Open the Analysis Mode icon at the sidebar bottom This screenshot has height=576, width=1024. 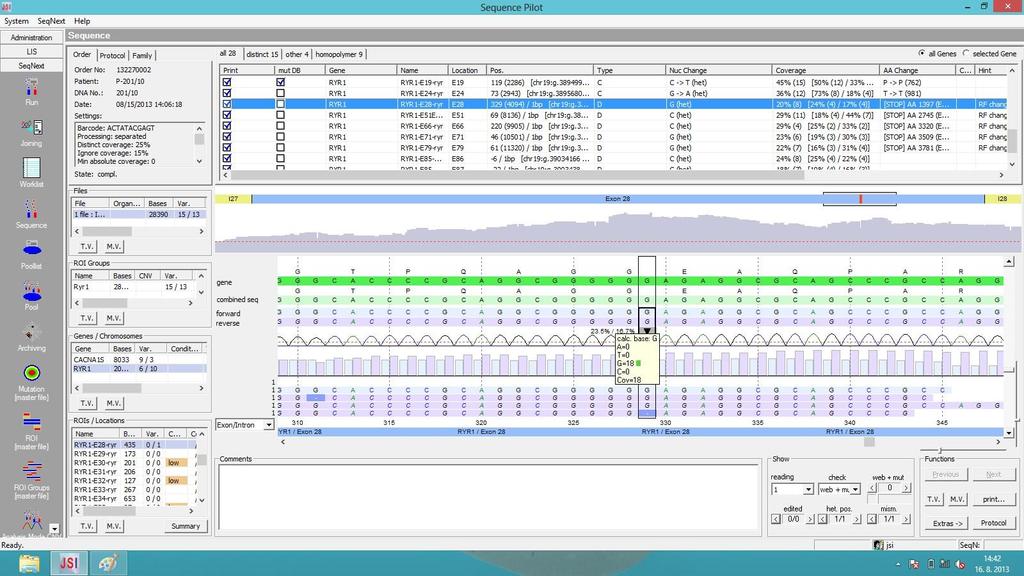[31, 520]
